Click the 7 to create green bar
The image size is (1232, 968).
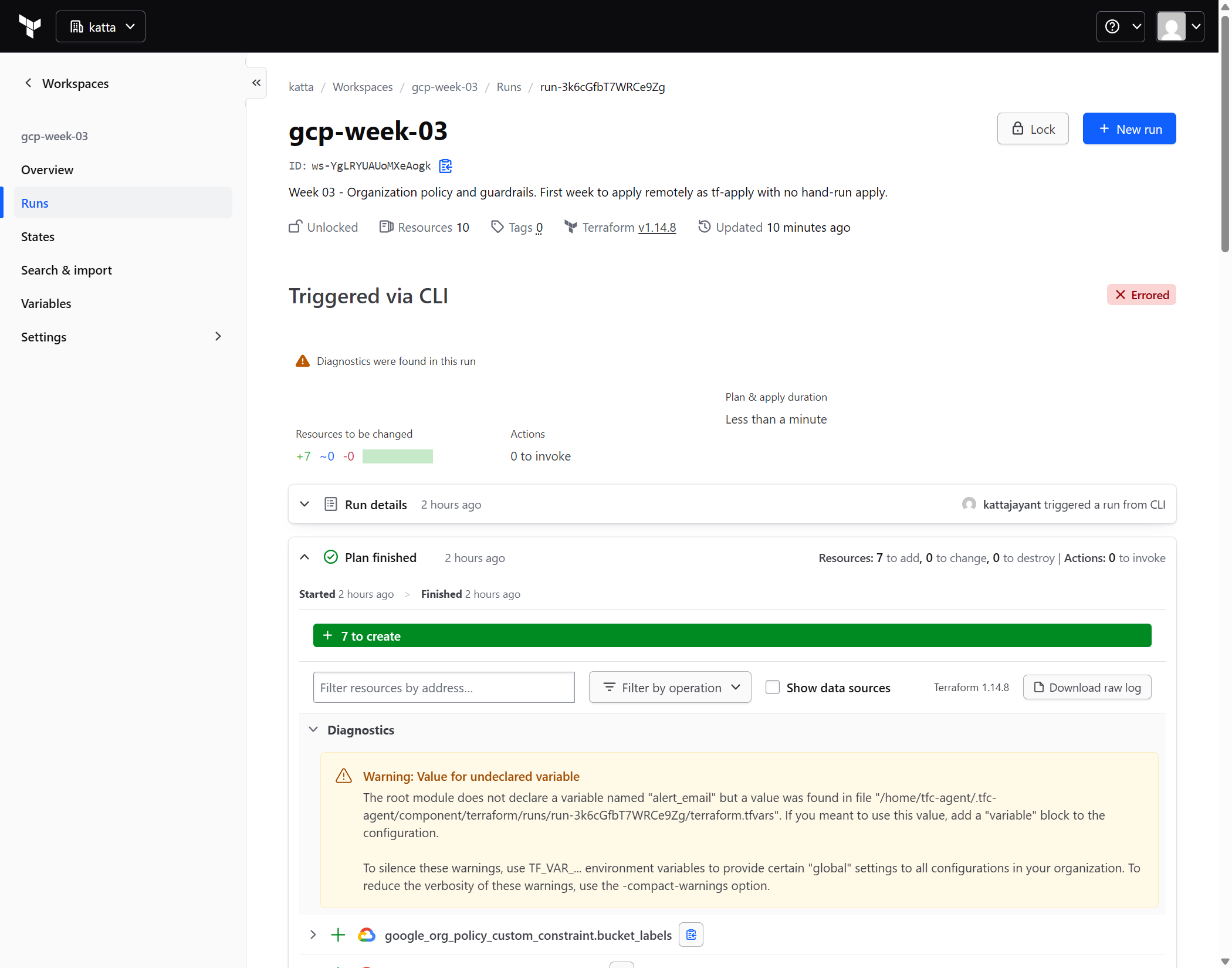(x=732, y=635)
